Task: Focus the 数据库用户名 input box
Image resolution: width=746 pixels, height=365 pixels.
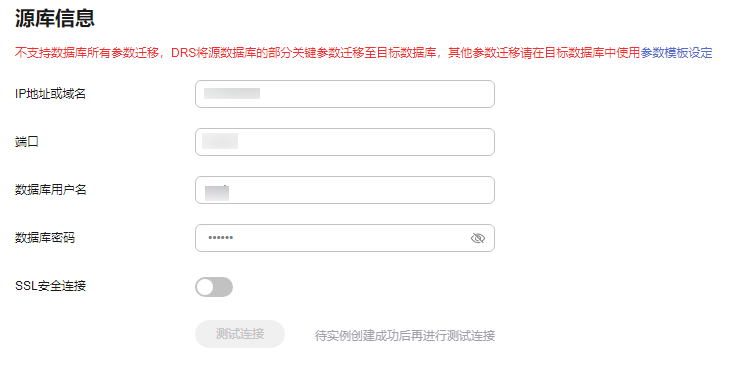Action: tap(345, 190)
